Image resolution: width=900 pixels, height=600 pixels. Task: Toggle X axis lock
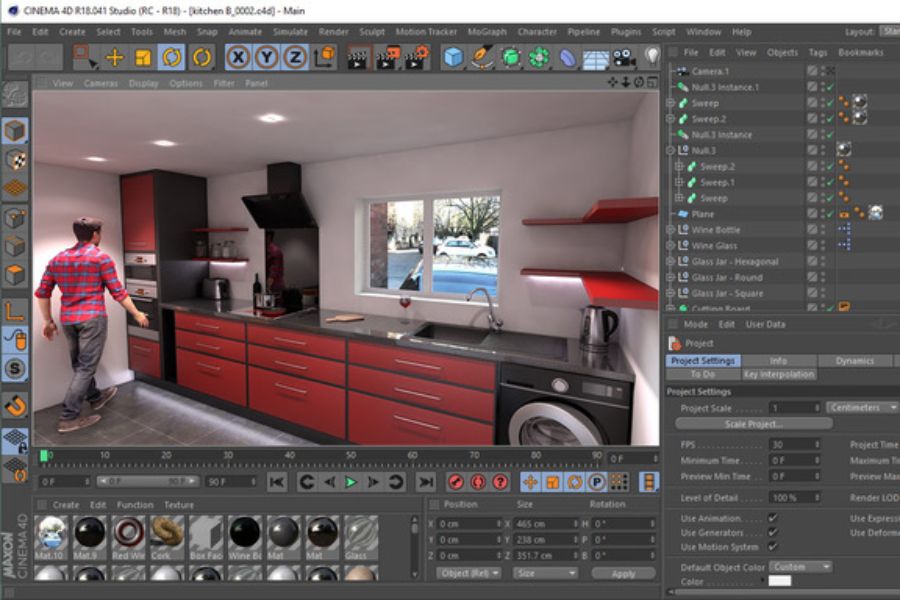[238, 57]
